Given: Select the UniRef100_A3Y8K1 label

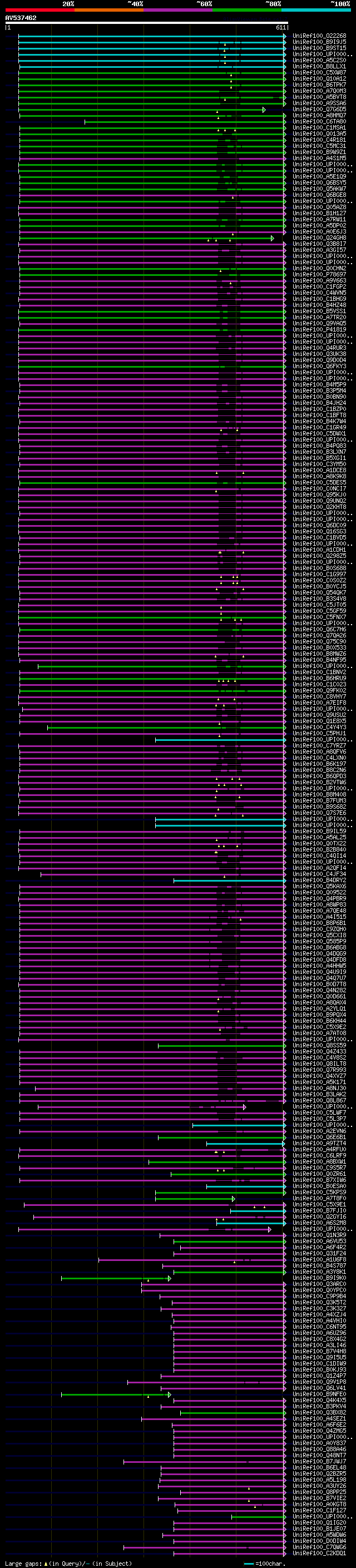Looking at the screenshot, I should tap(319, 1272).
